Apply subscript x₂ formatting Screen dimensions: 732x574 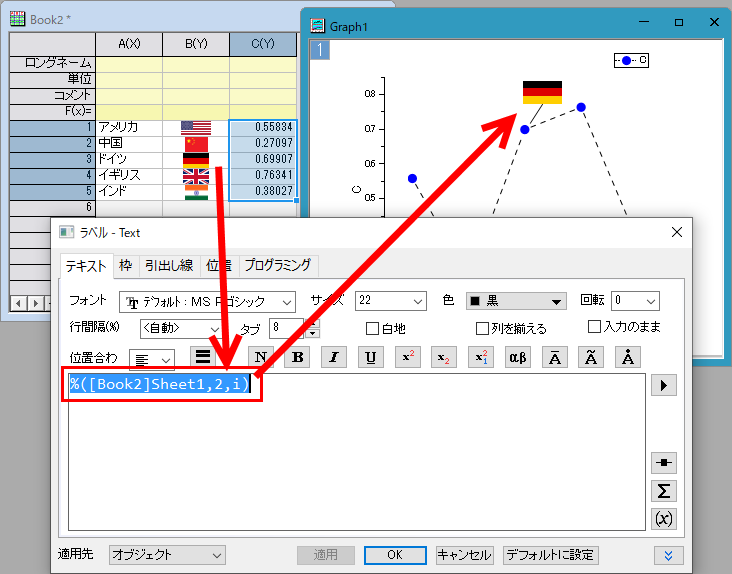pyautogui.click(x=444, y=357)
